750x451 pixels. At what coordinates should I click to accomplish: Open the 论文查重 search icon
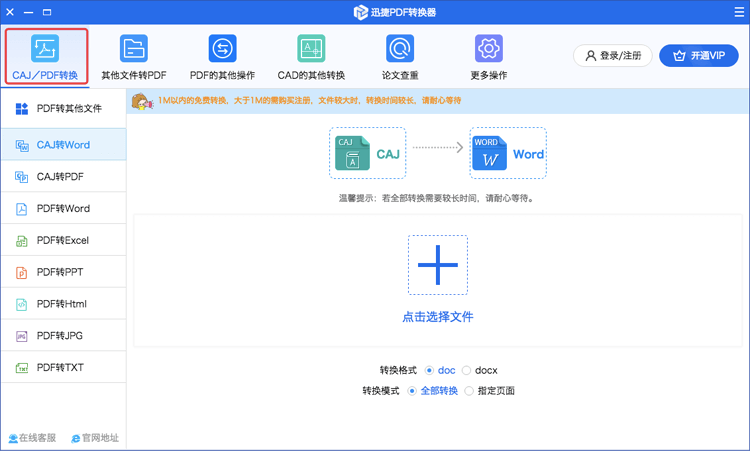click(x=400, y=48)
